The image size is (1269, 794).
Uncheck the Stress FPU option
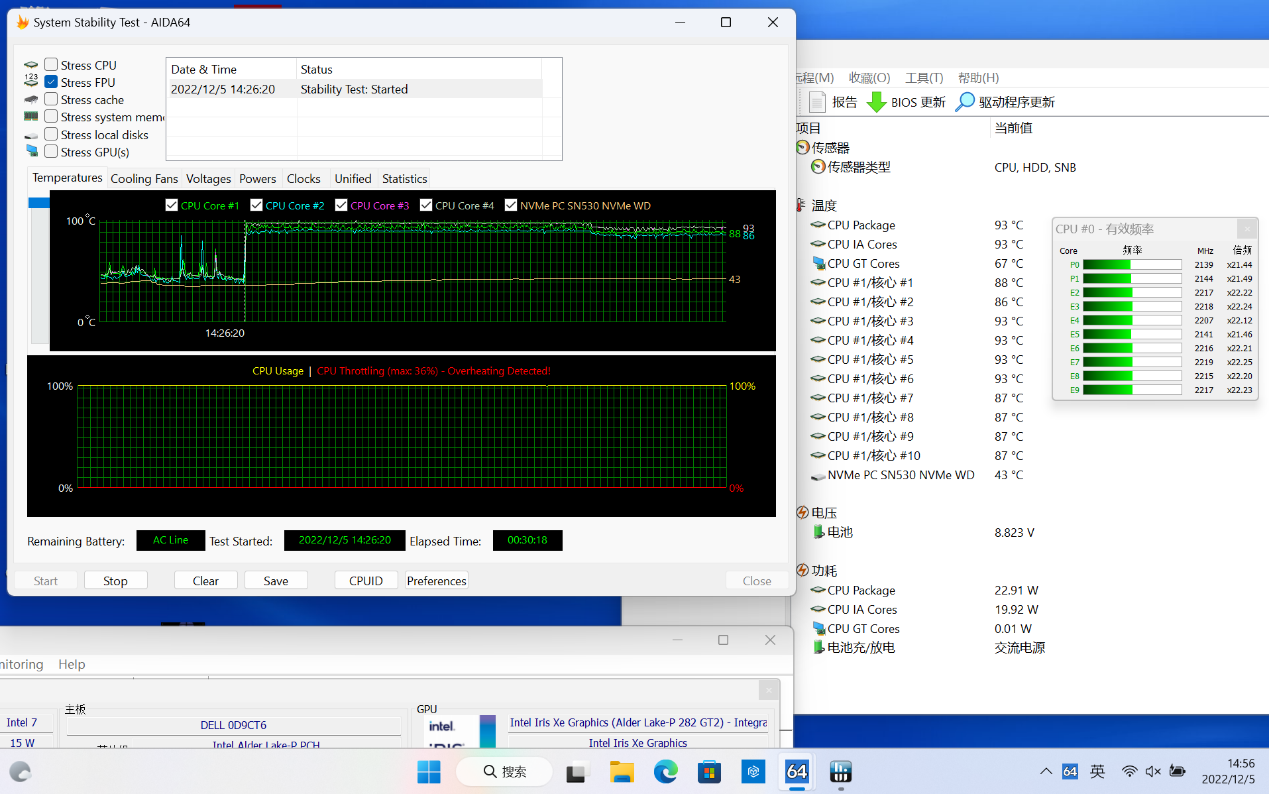[51, 82]
